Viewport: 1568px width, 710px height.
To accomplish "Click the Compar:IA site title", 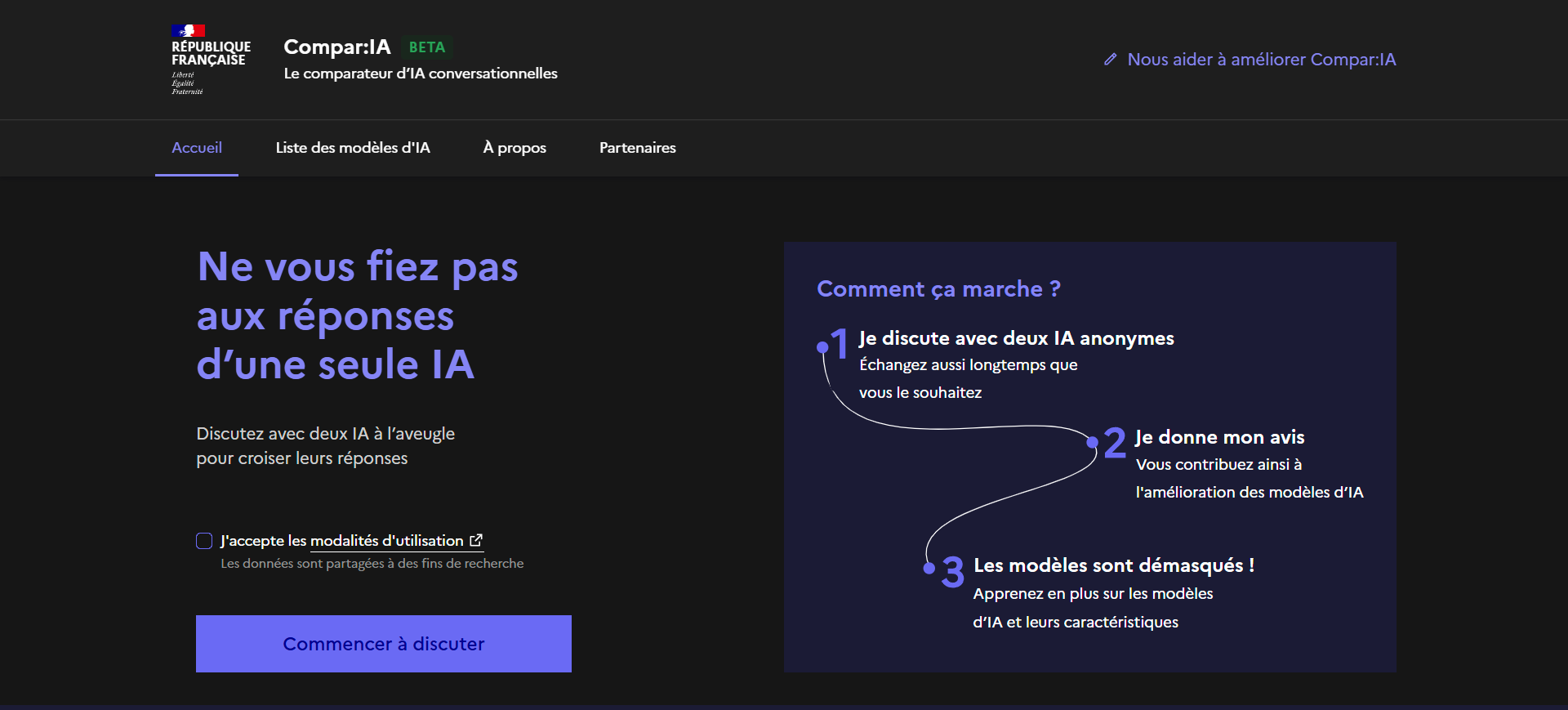I will click(x=337, y=47).
